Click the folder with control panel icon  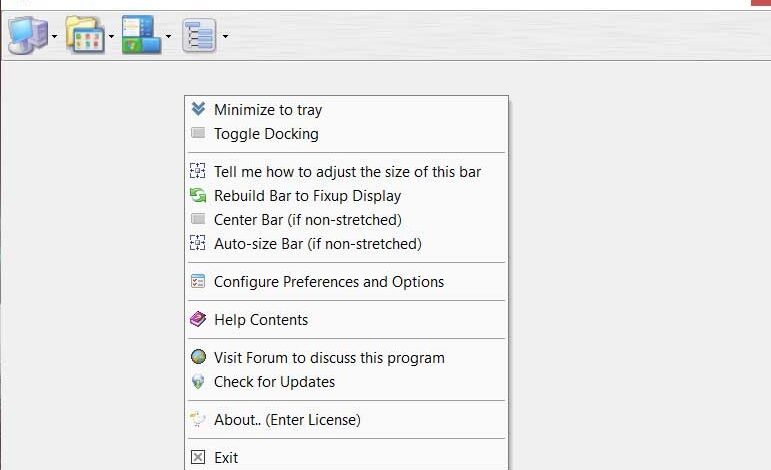tap(85, 35)
